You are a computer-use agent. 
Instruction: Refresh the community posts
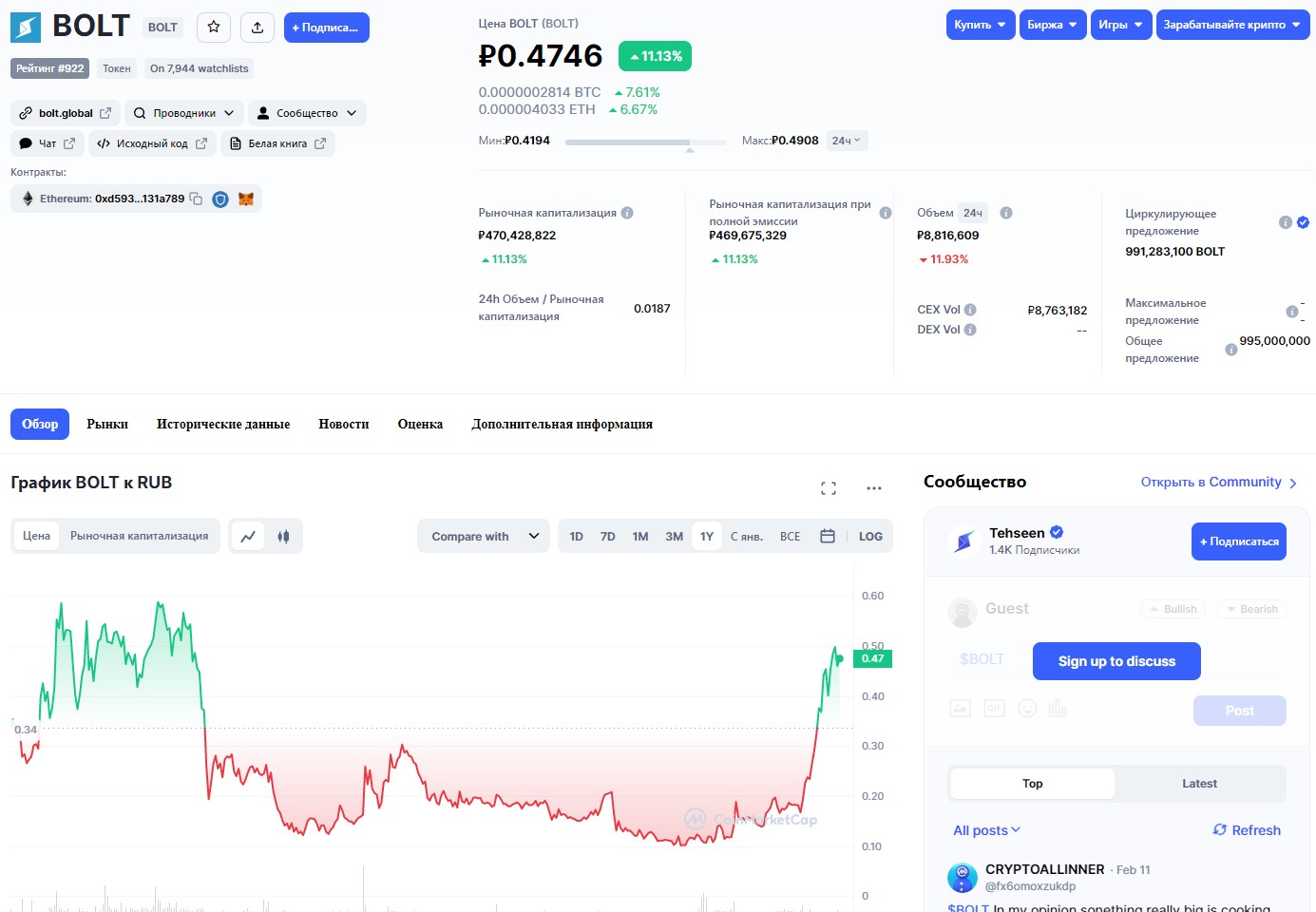[x=1247, y=830]
